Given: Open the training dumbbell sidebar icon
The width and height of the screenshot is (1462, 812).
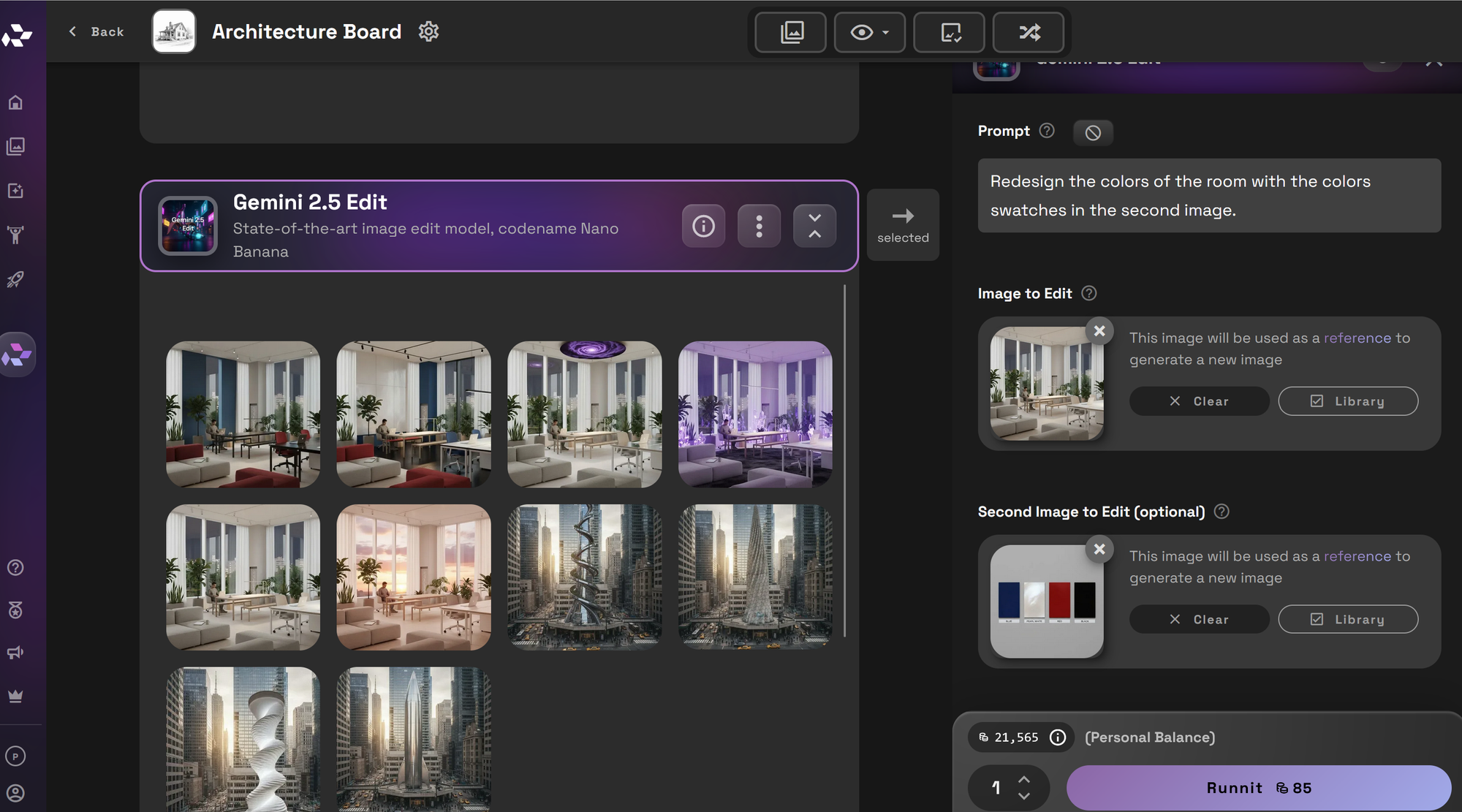Looking at the screenshot, I should coord(15,235).
